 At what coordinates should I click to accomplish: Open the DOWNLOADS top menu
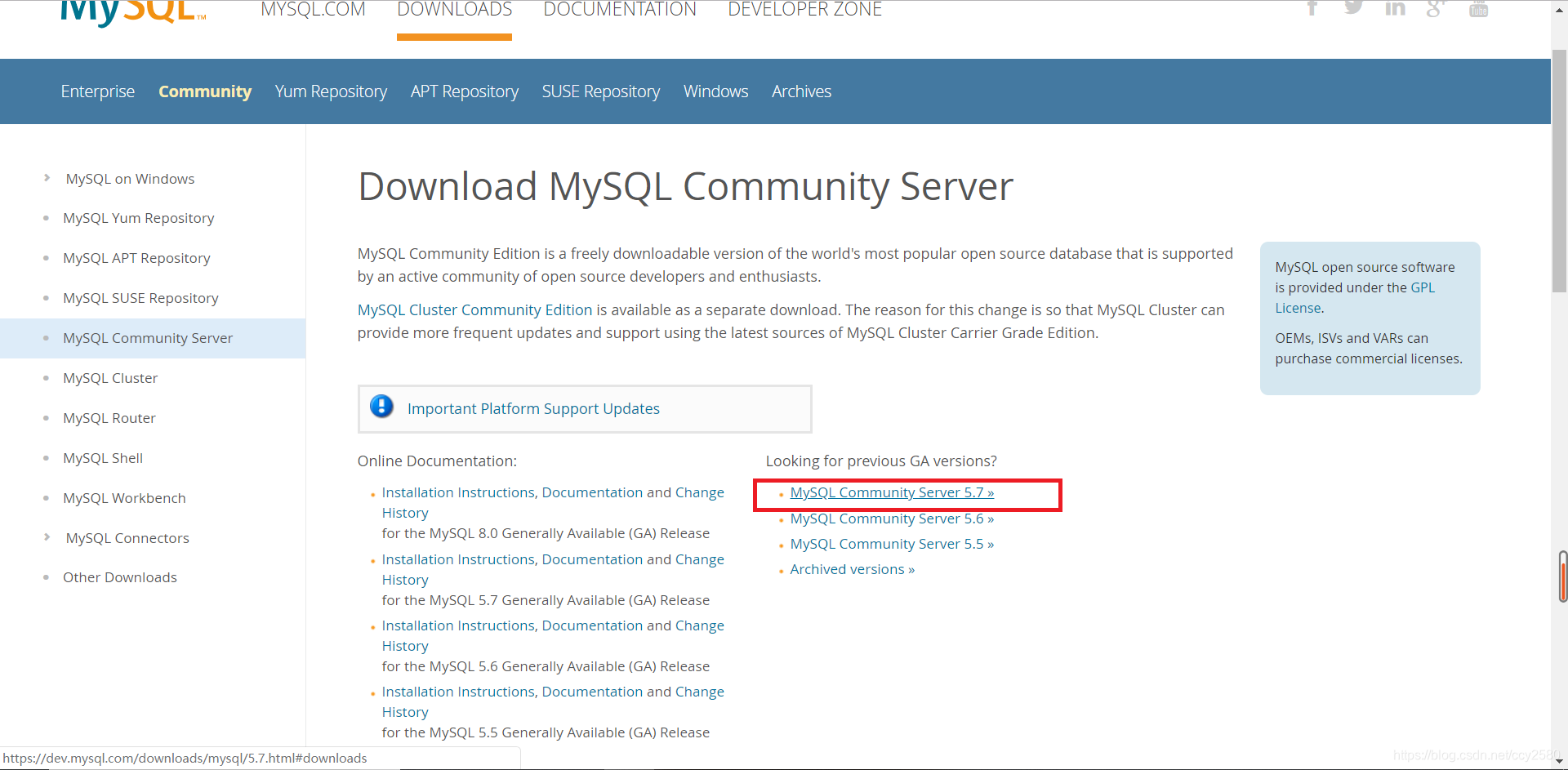tap(454, 10)
